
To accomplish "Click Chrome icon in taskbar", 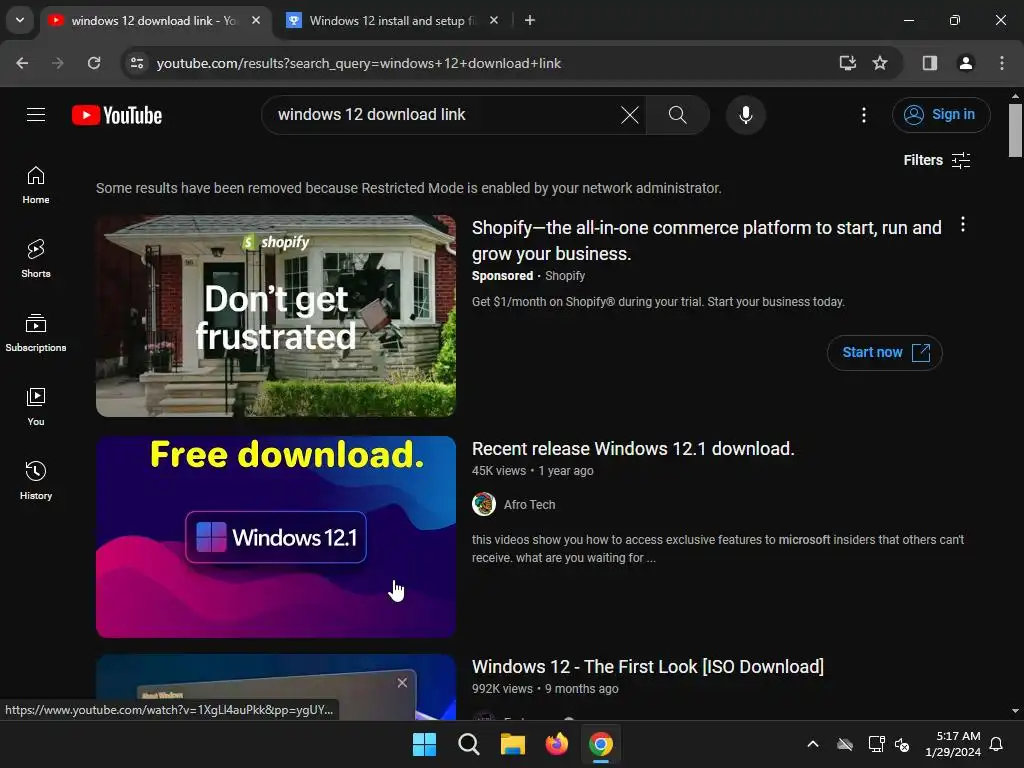I will pos(601,744).
